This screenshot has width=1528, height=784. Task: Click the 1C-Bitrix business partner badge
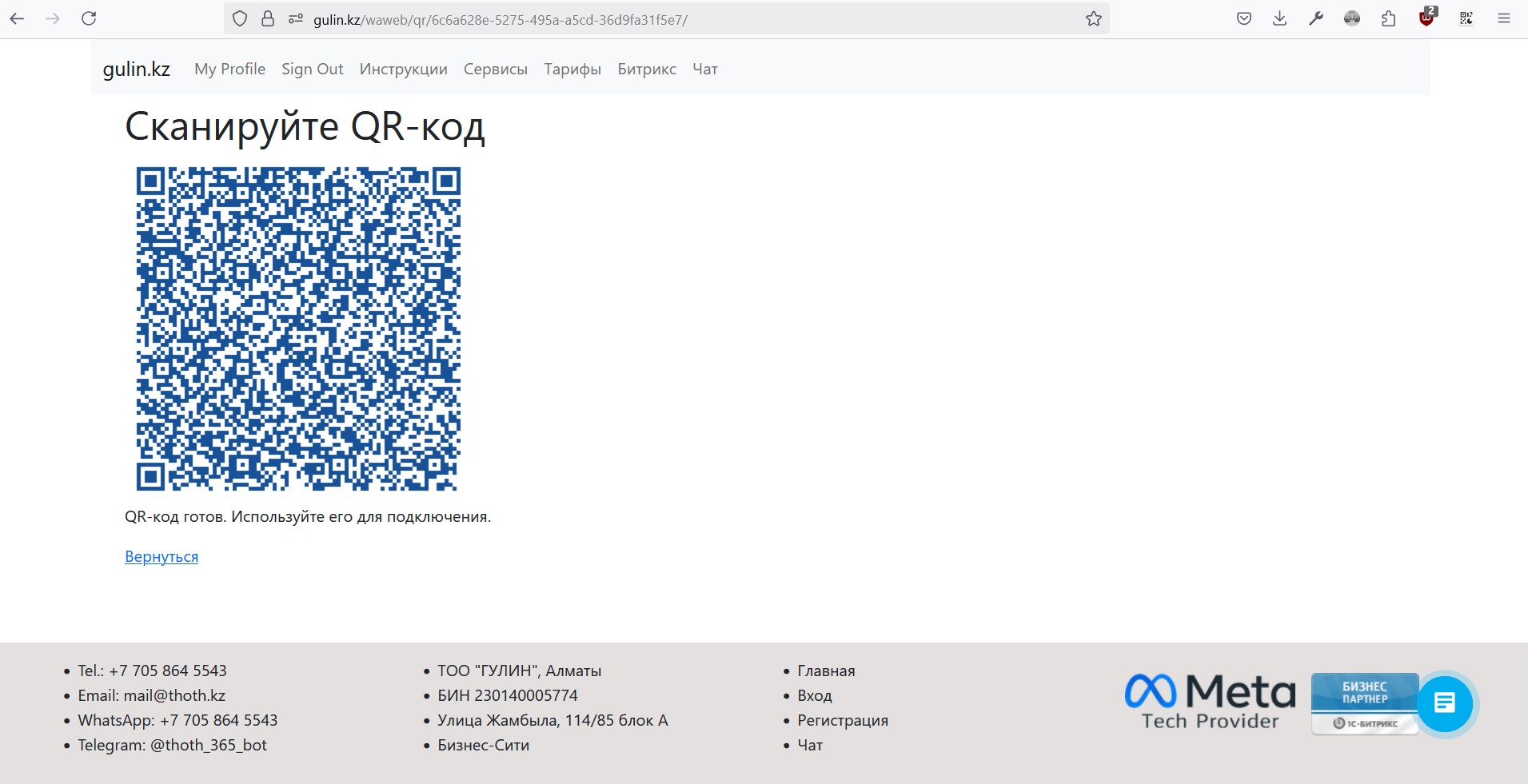click(1365, 703)
